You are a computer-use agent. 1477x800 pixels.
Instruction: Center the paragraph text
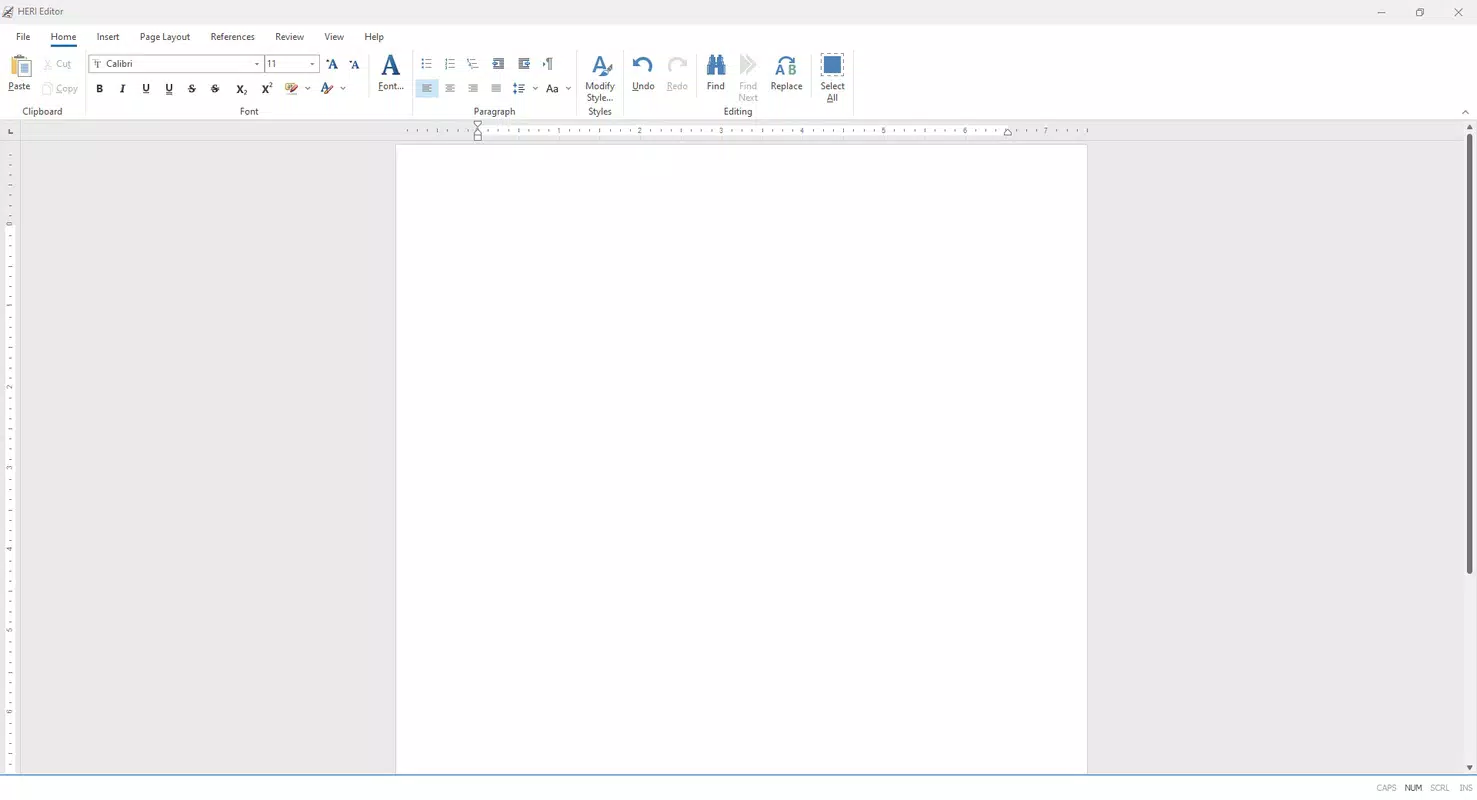point(450,89)
